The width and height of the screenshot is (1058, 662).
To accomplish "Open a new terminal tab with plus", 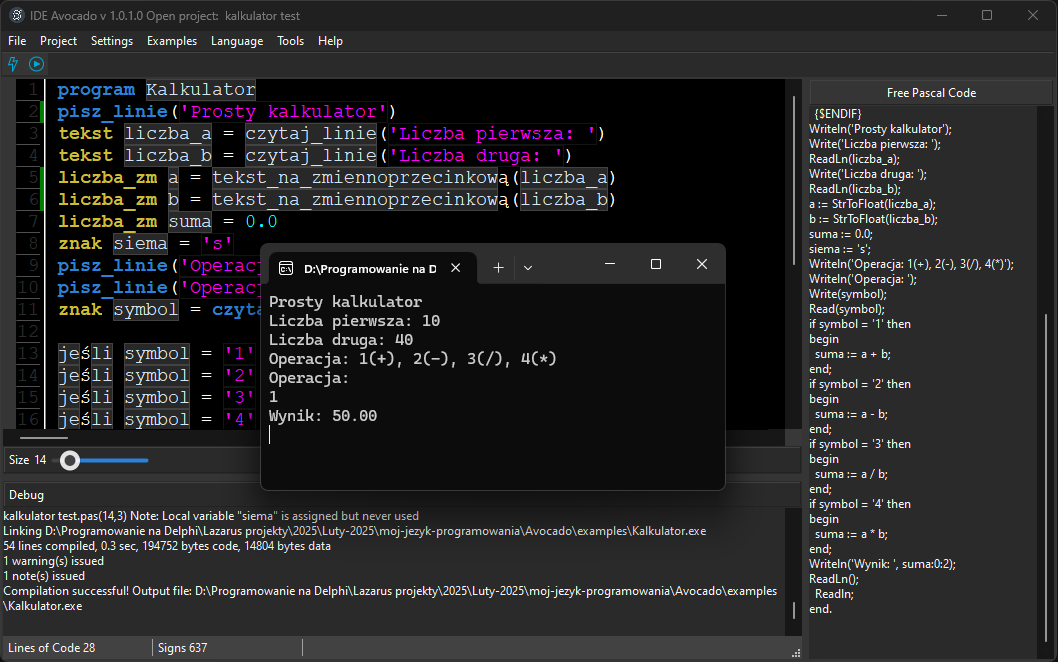I will (x=498, y=268).
